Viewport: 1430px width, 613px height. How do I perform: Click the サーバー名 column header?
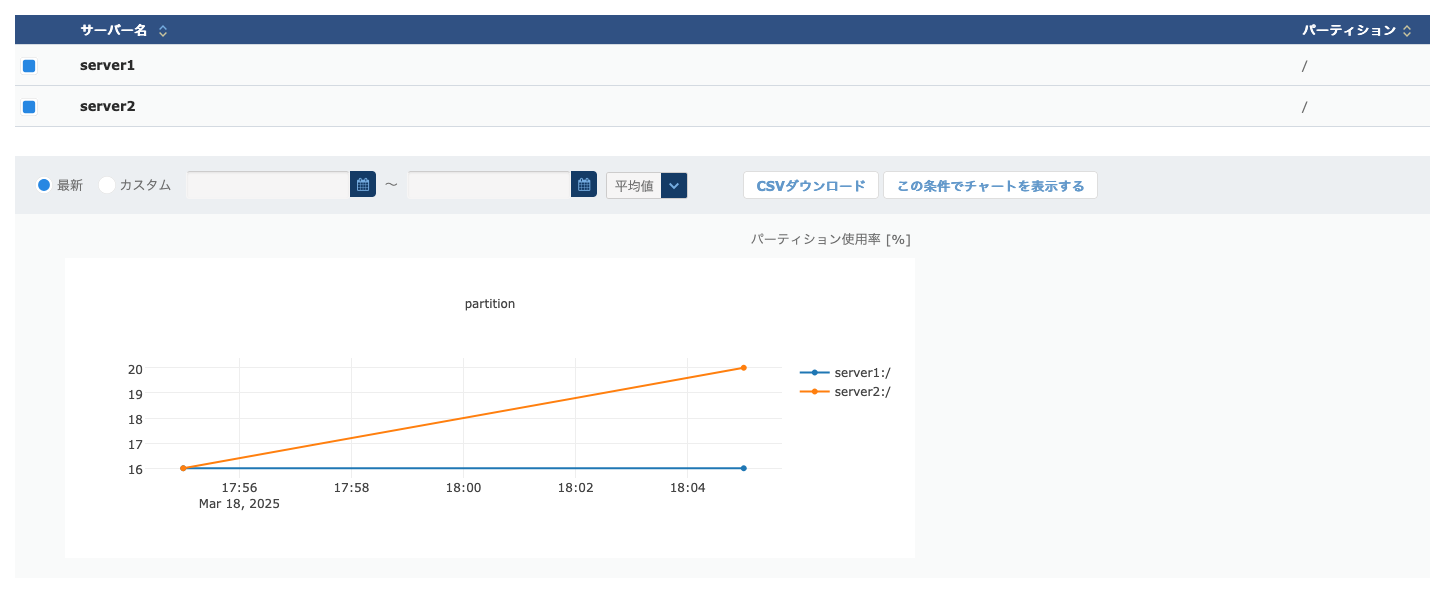tap(113, 31)
